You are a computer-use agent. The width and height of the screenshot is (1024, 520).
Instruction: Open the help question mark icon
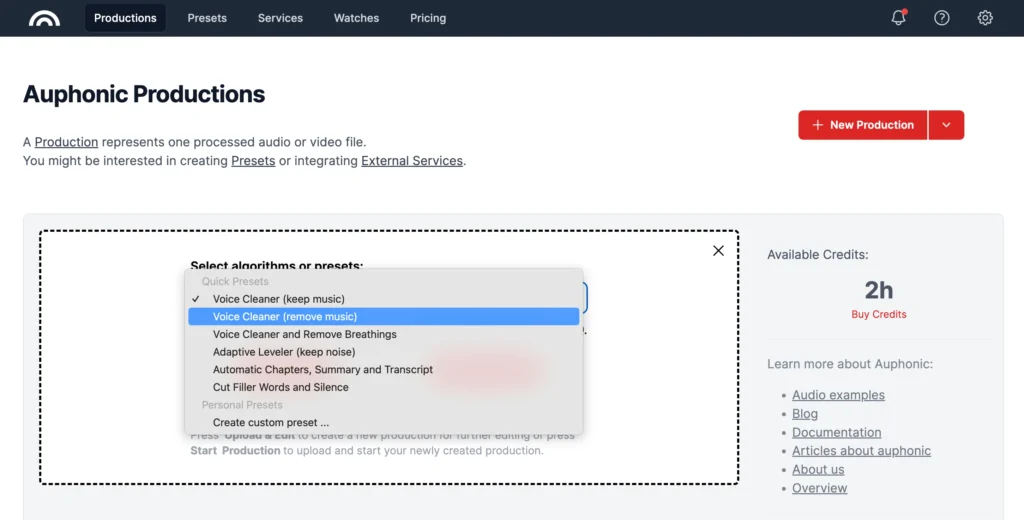[941, 18]
